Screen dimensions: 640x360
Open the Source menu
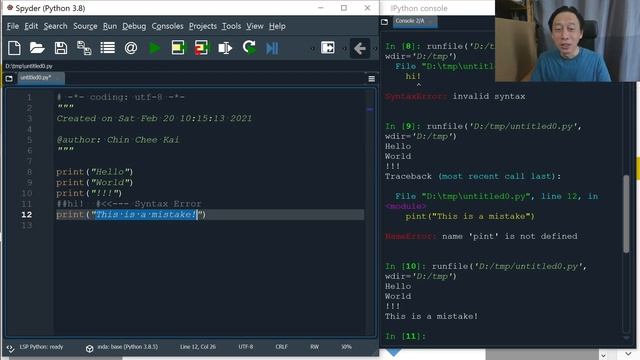[85, 26]
